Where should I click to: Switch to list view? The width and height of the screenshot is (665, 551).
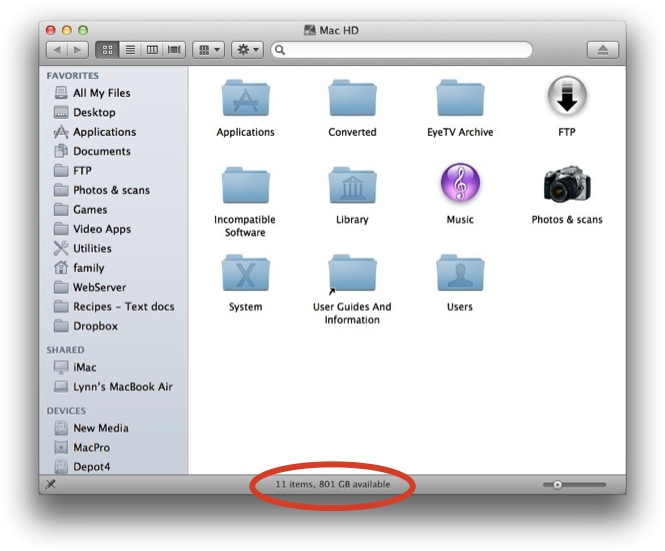click(130, 50)
